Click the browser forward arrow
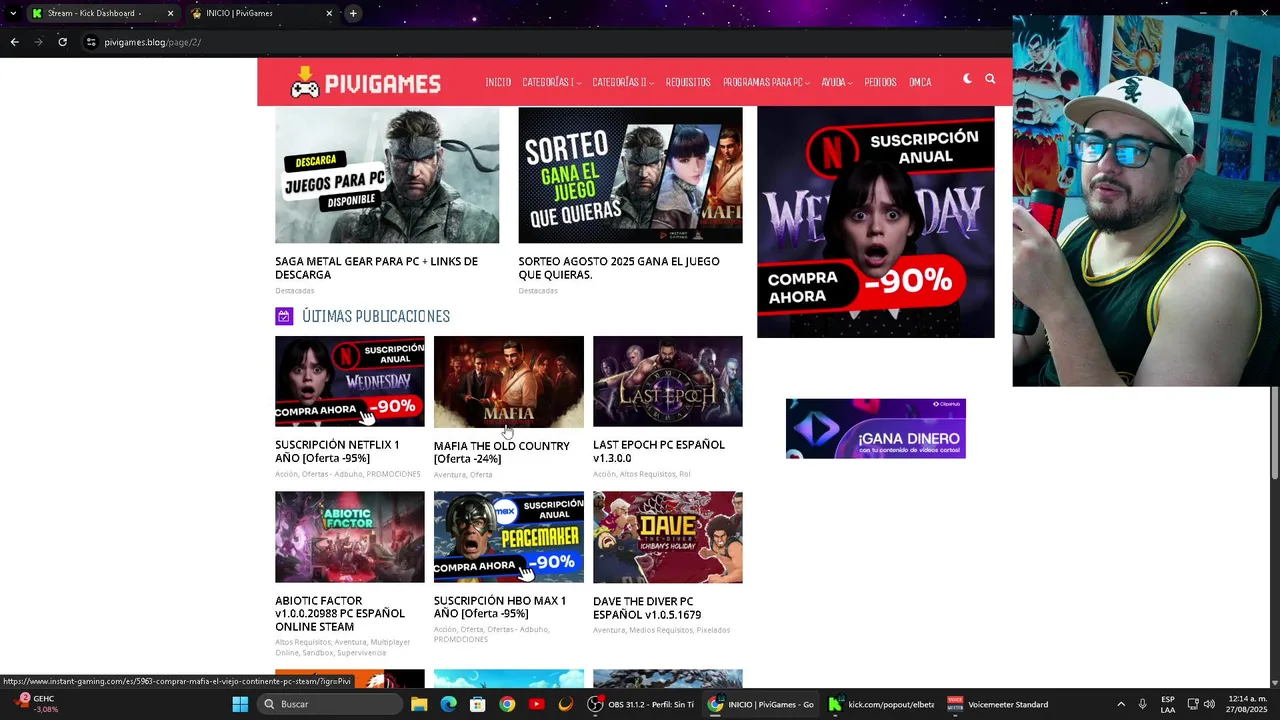The height and width of the screenshot is (720, 1280). click(38, 42)
